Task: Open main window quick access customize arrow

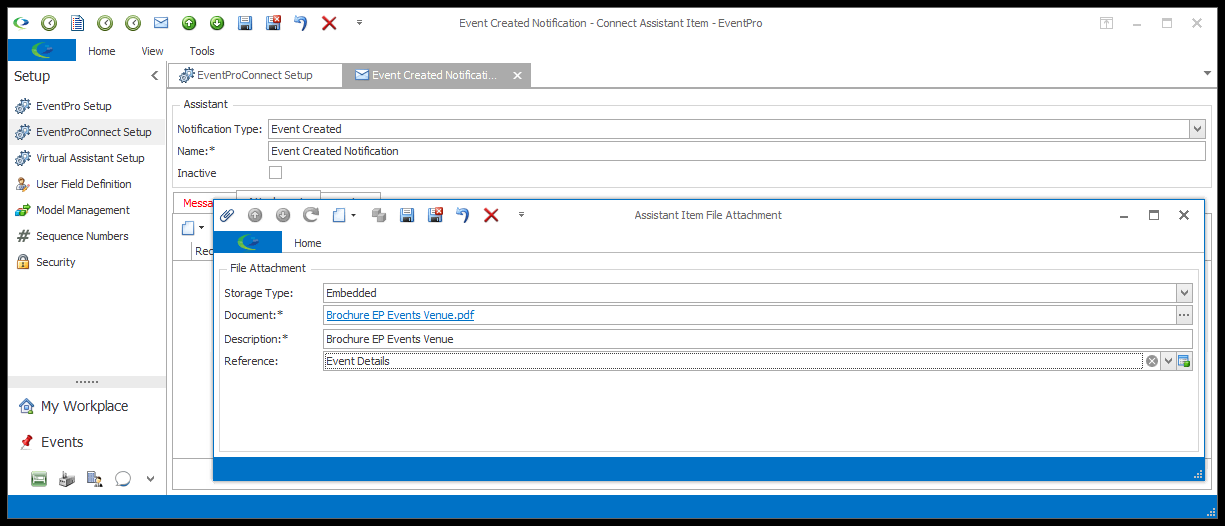Action: click(359, 22)
